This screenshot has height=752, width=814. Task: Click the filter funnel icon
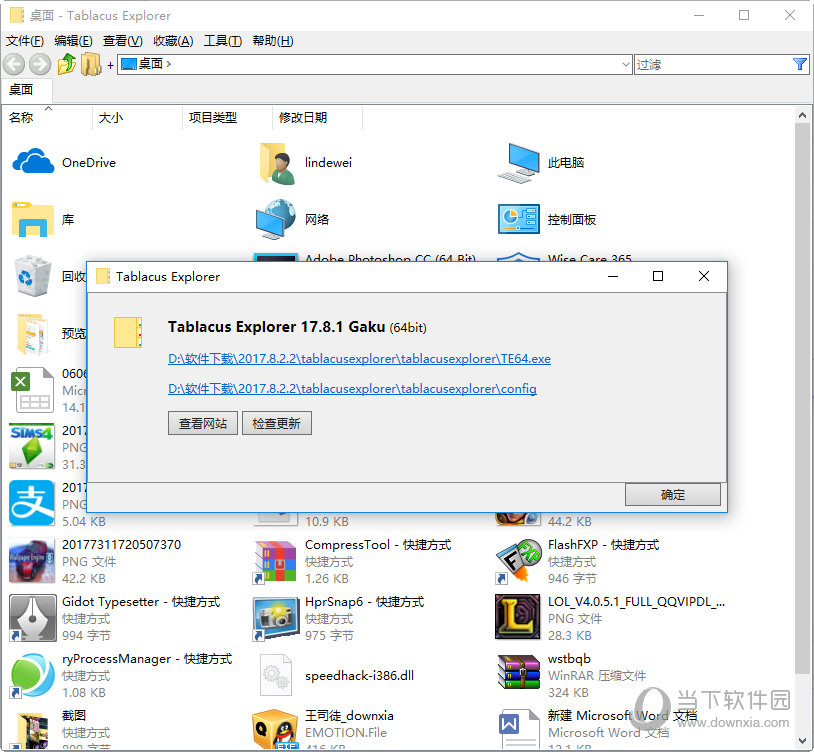[799, 64]
